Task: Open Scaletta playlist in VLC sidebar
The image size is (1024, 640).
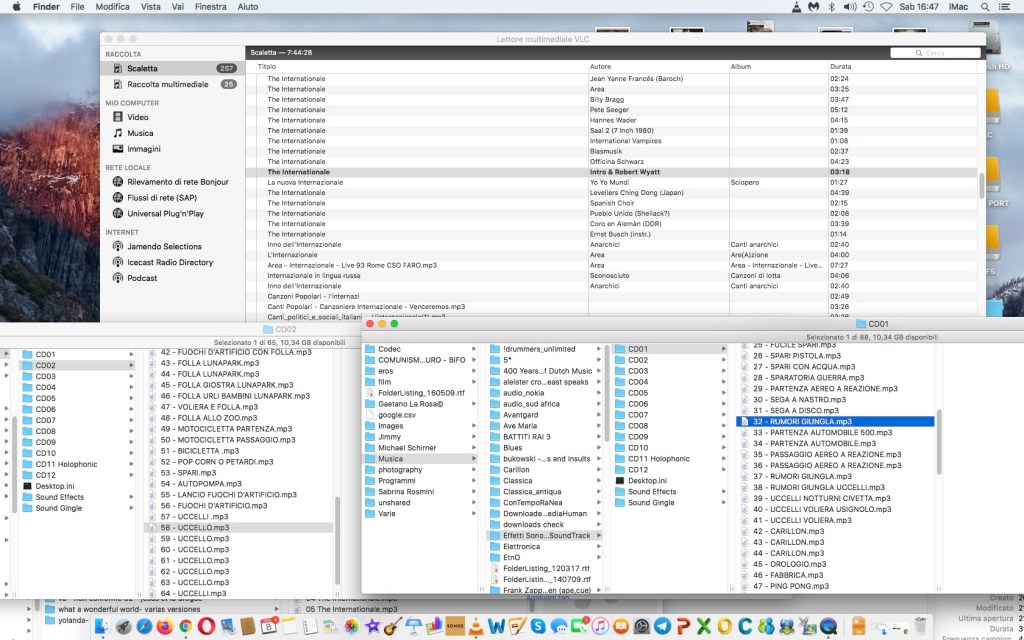Action: click(141, 68)
